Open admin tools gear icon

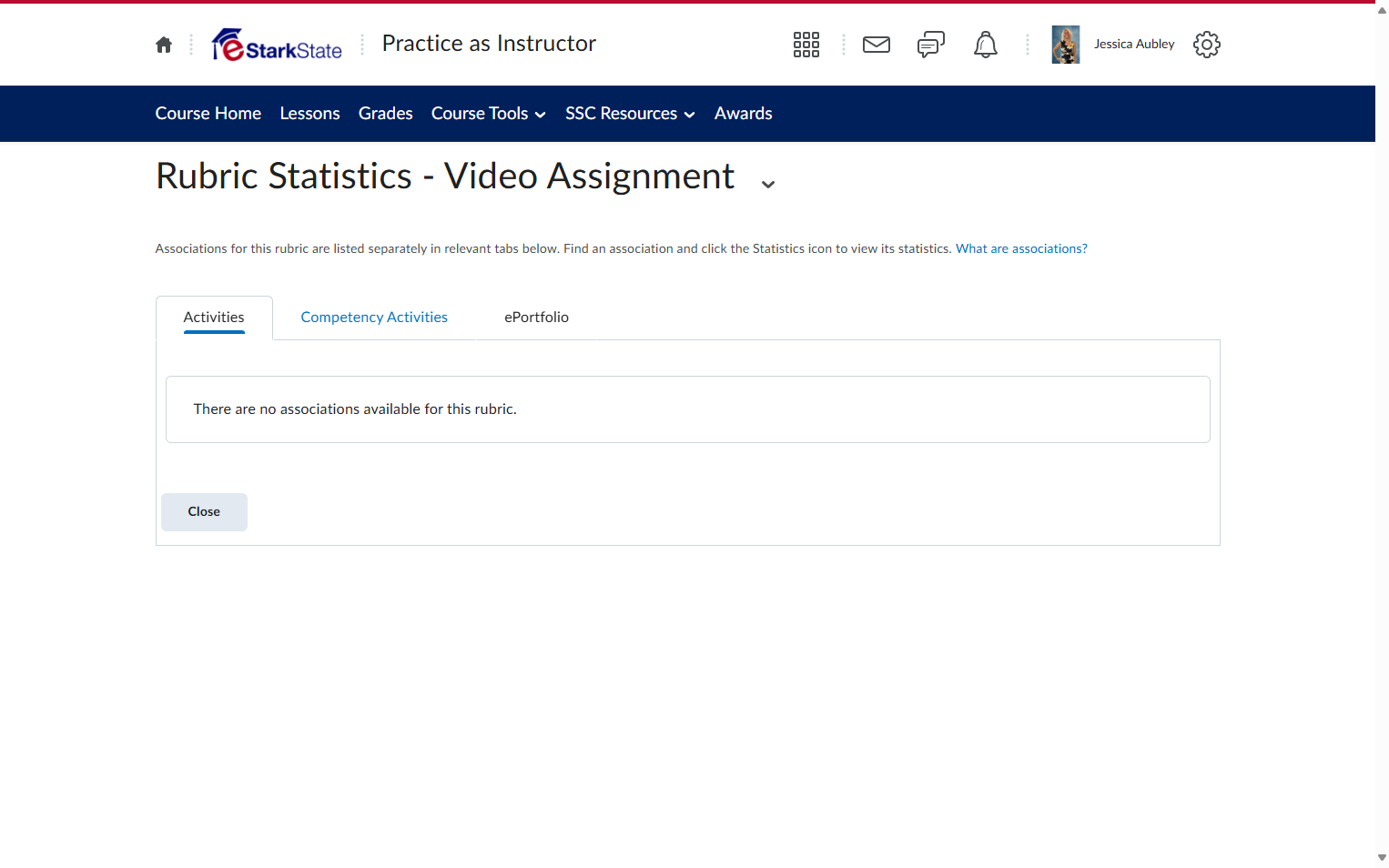click(1207, 45)
